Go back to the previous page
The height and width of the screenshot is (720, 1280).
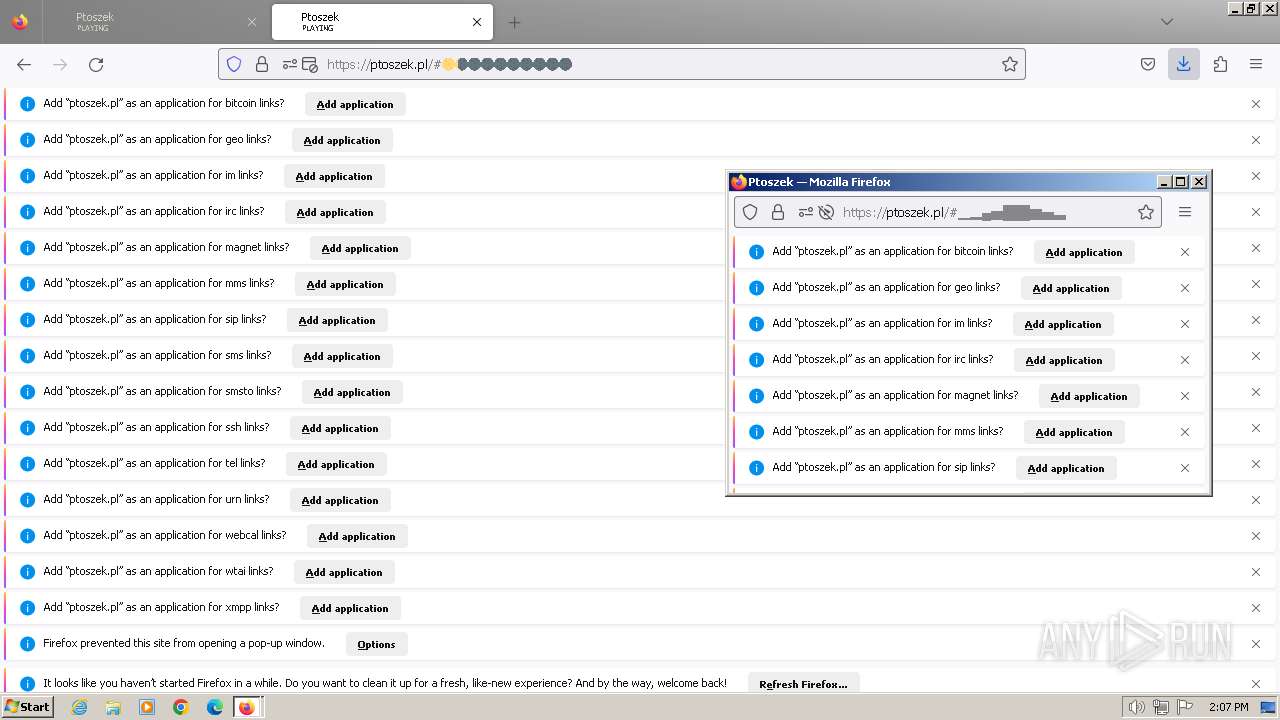coord(24,64)
